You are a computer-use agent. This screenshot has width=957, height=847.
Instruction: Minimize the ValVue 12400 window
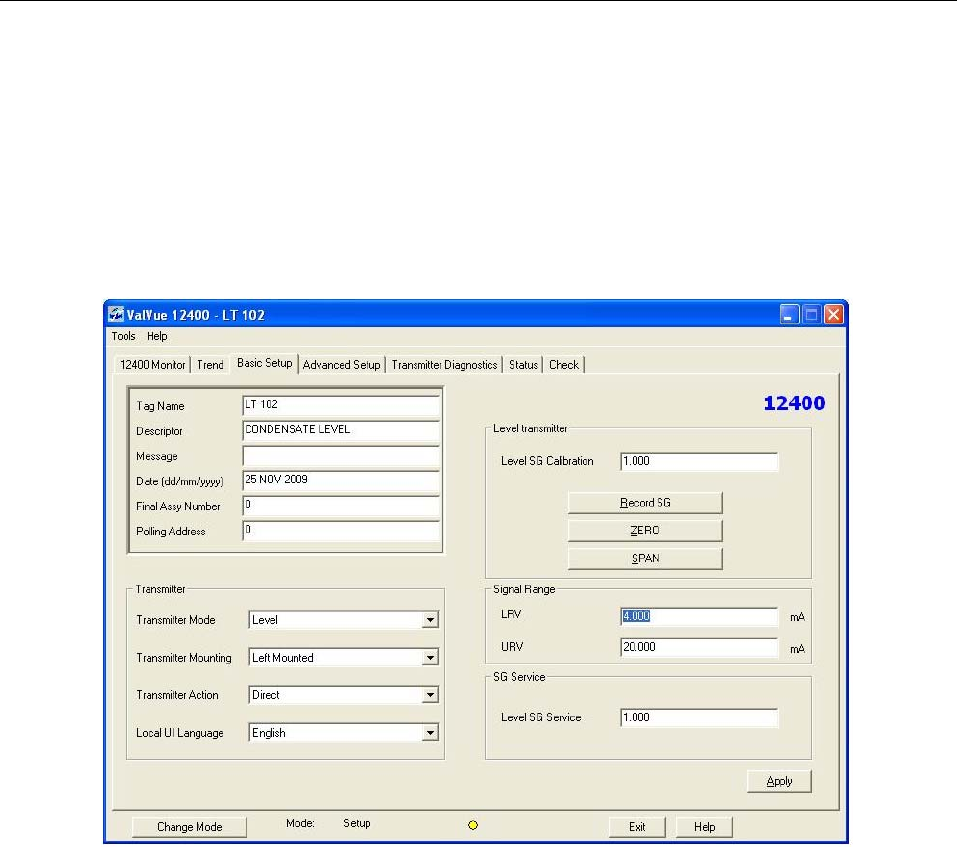[x=789, y=314]
